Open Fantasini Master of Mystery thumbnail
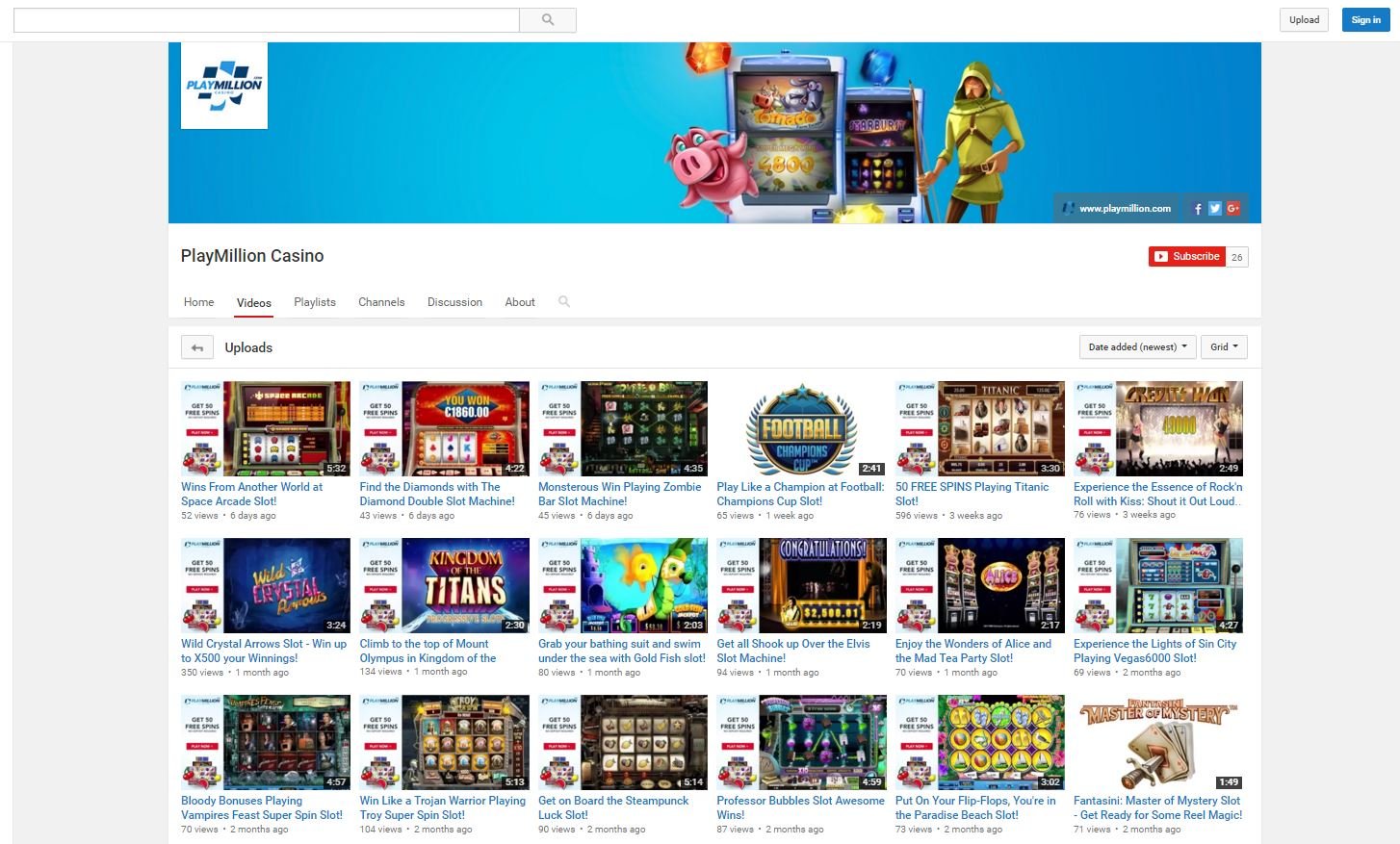Image resolution: width=1400 pixels, height=844 pixels. pos(1158,742)
